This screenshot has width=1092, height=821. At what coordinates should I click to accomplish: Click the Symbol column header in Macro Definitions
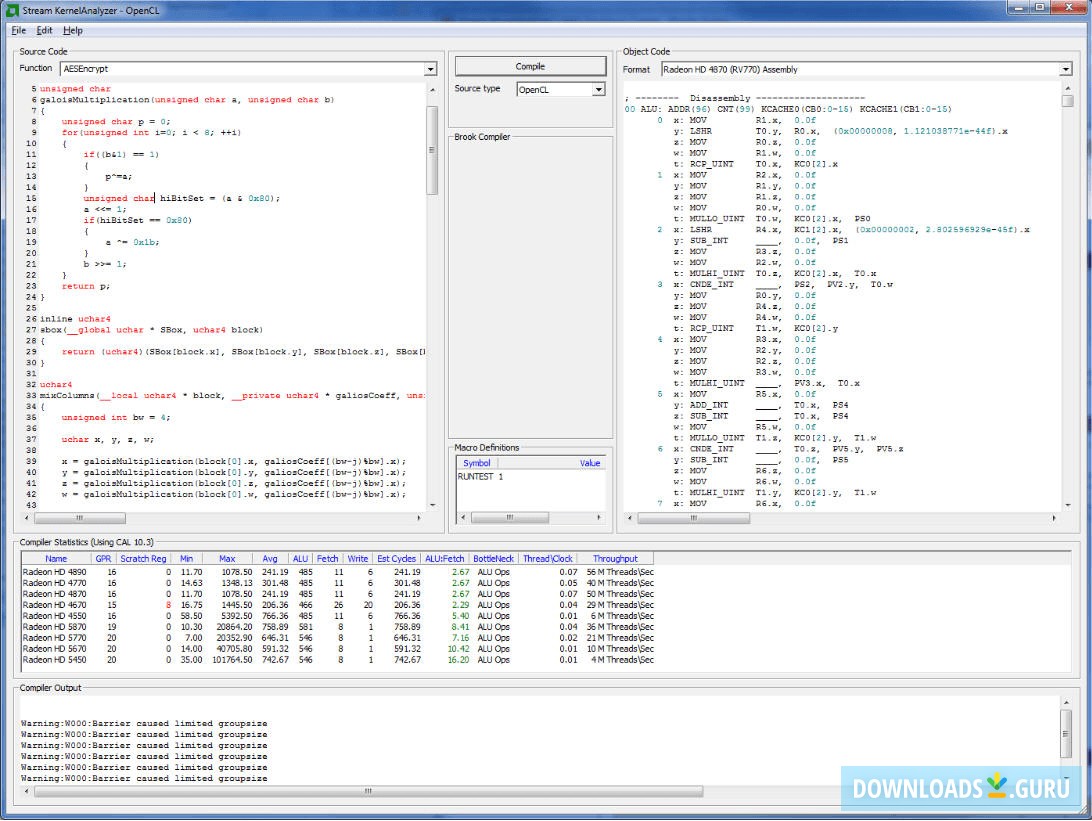[x=475, y=462]
